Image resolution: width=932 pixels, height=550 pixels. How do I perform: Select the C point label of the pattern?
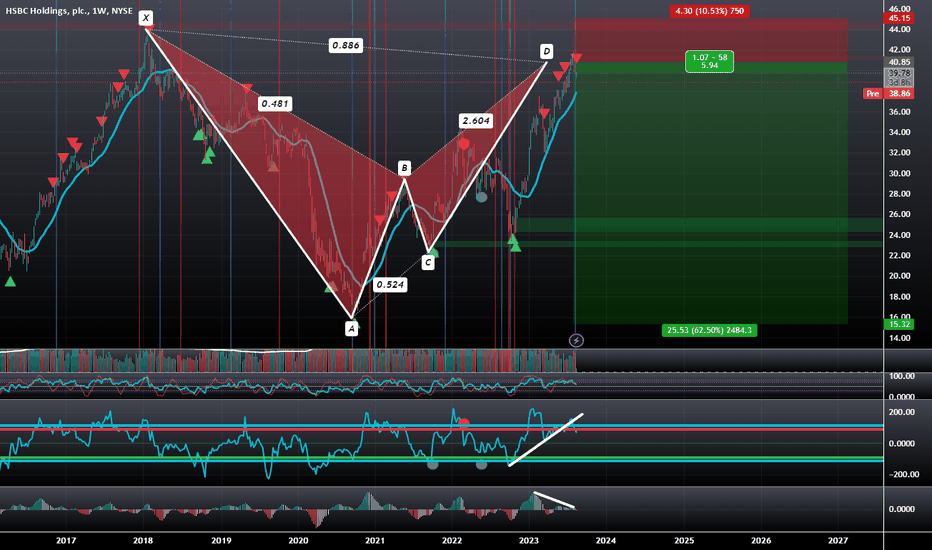pyautogui.click(x=427, y=262)
